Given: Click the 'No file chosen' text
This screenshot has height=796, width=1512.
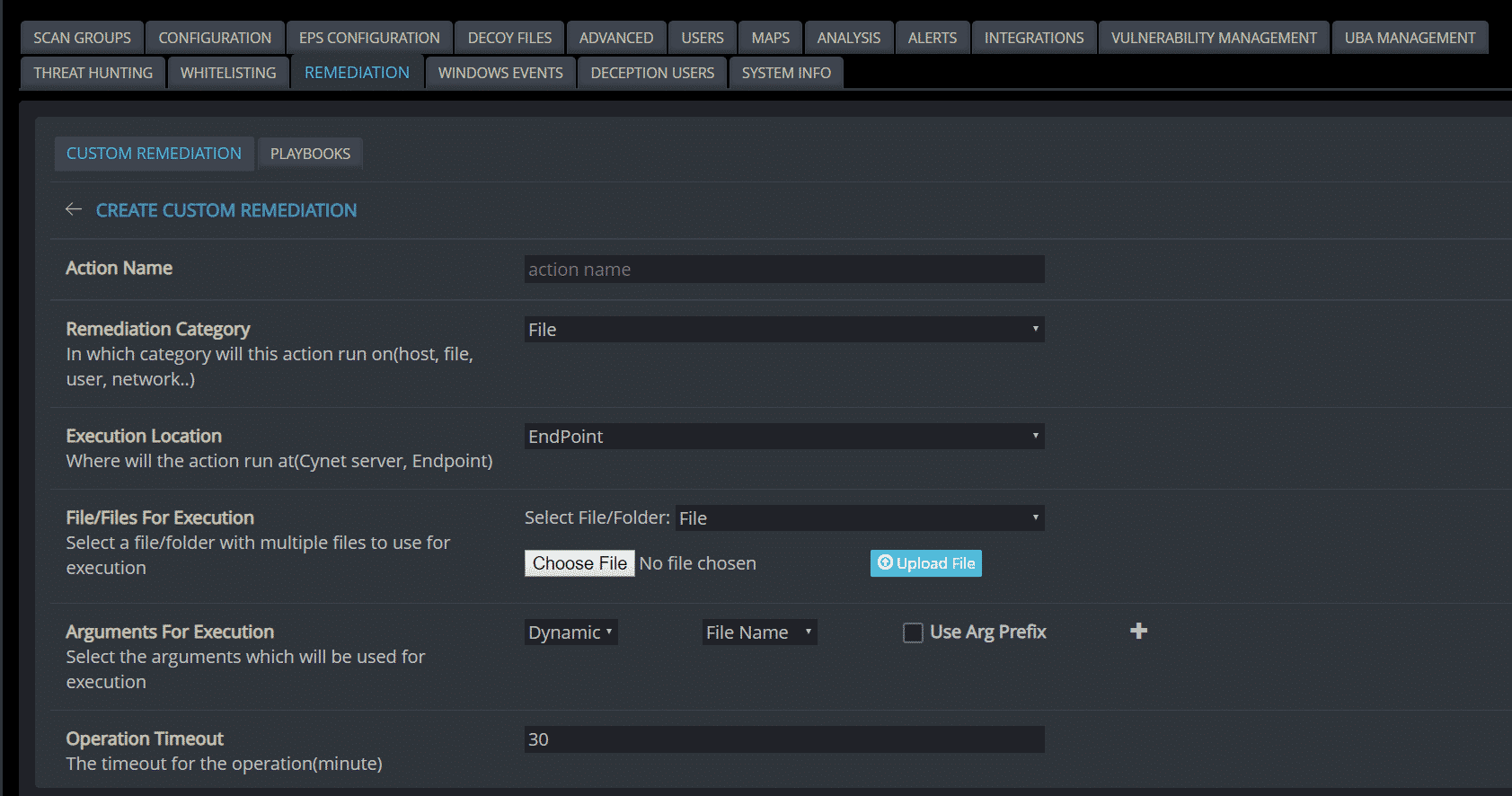Looking at the screenshot, I should [x=698, y=563].
